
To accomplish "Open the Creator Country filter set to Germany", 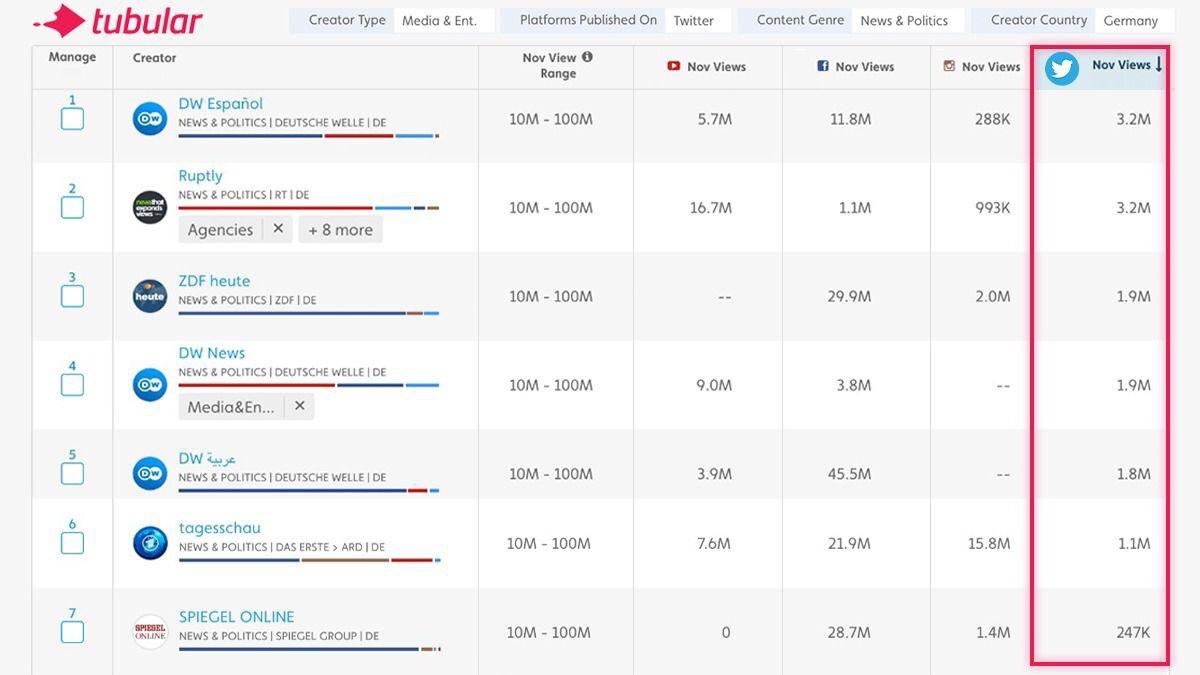I will tap(1134, 20).
